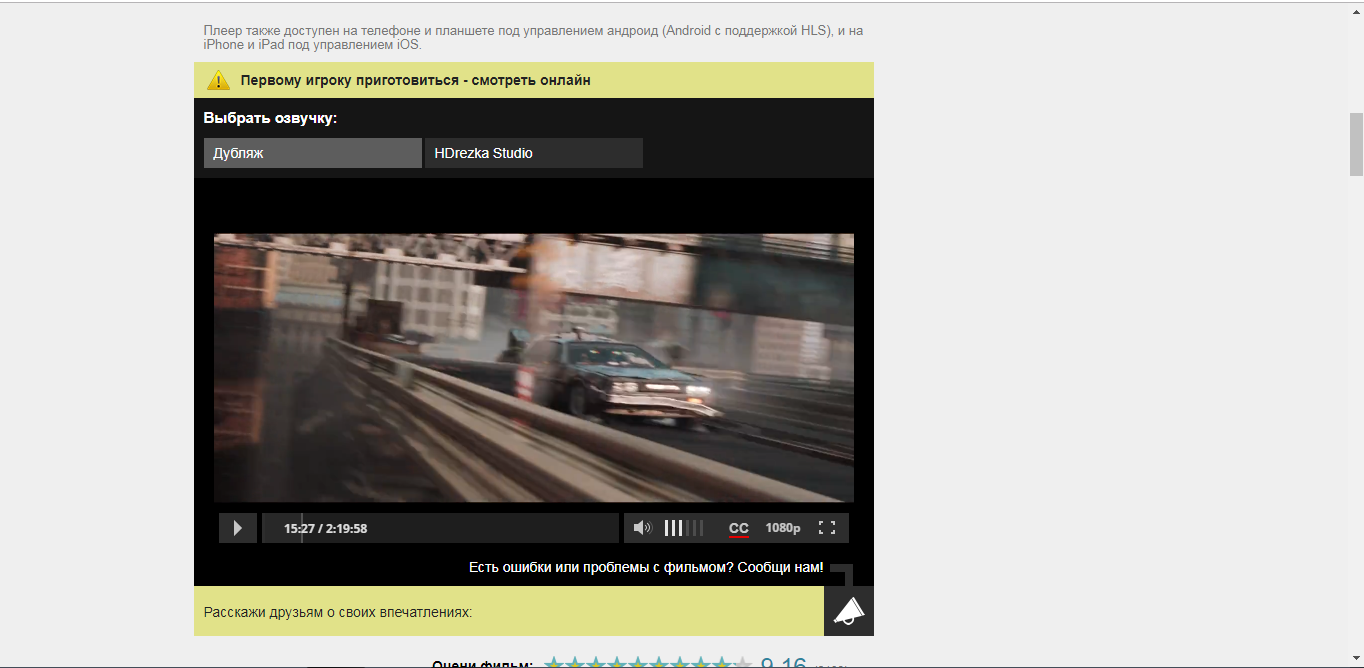Mute audio via the speaker icon
This screenshot has height=668, width=1364.
[642, 528]
